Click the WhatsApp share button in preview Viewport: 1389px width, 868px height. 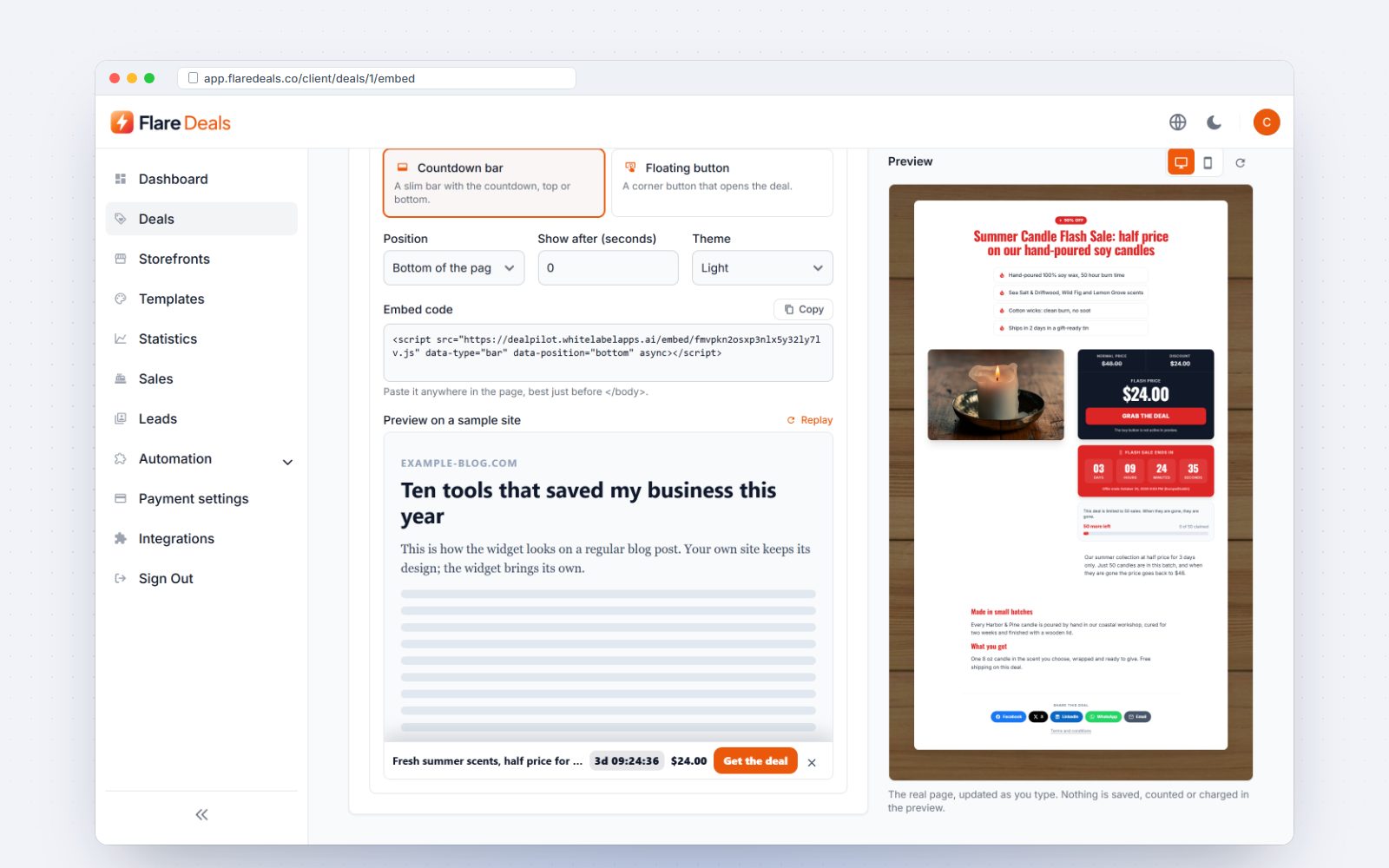coord(1103,717)
